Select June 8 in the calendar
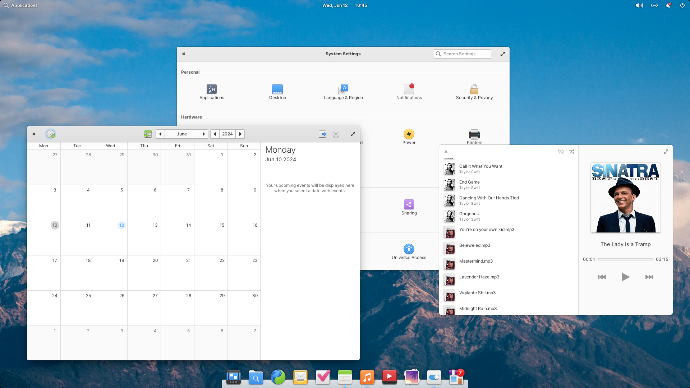 222,190
